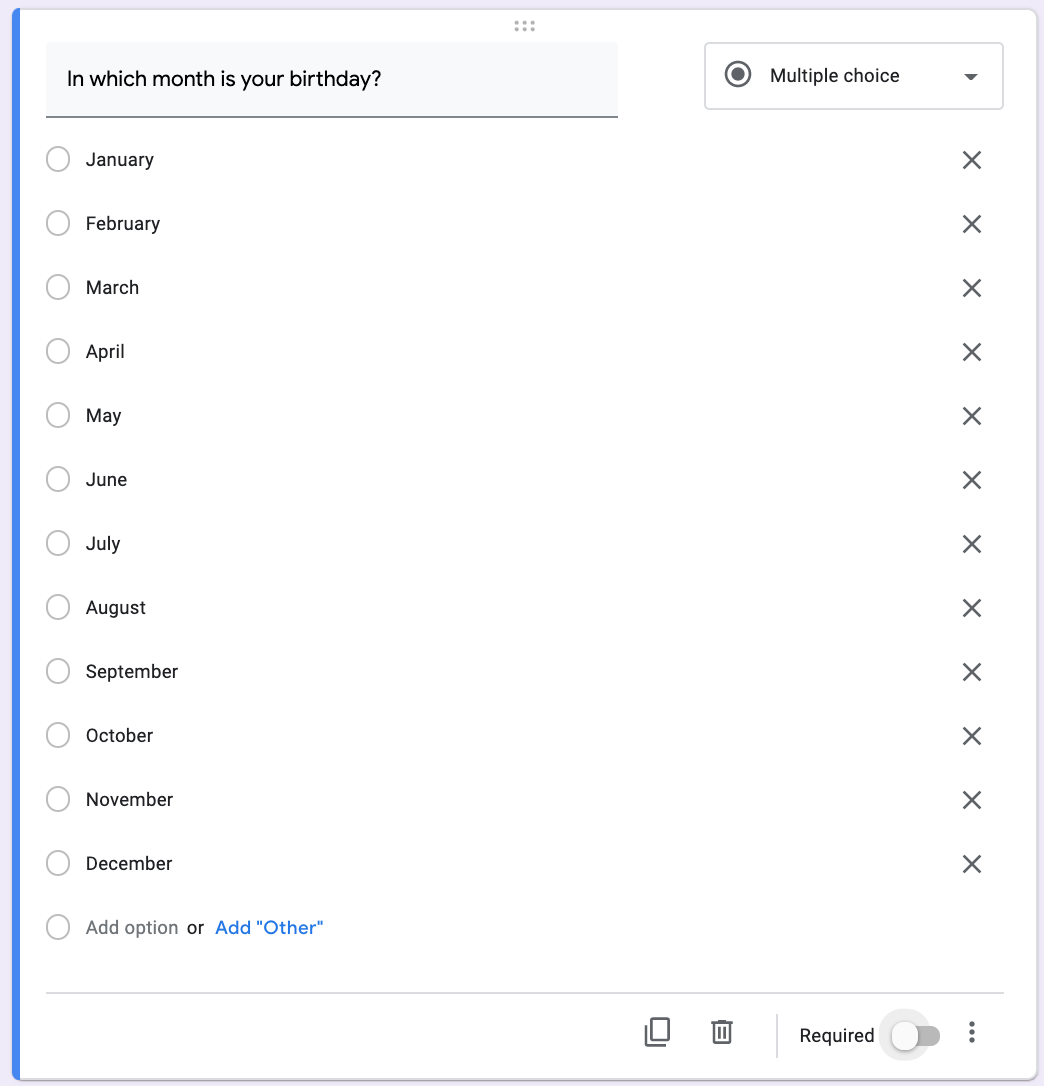Duplicate the question with copy icon
The image size is (1044, 1086).
click(x=657, y=1032)
